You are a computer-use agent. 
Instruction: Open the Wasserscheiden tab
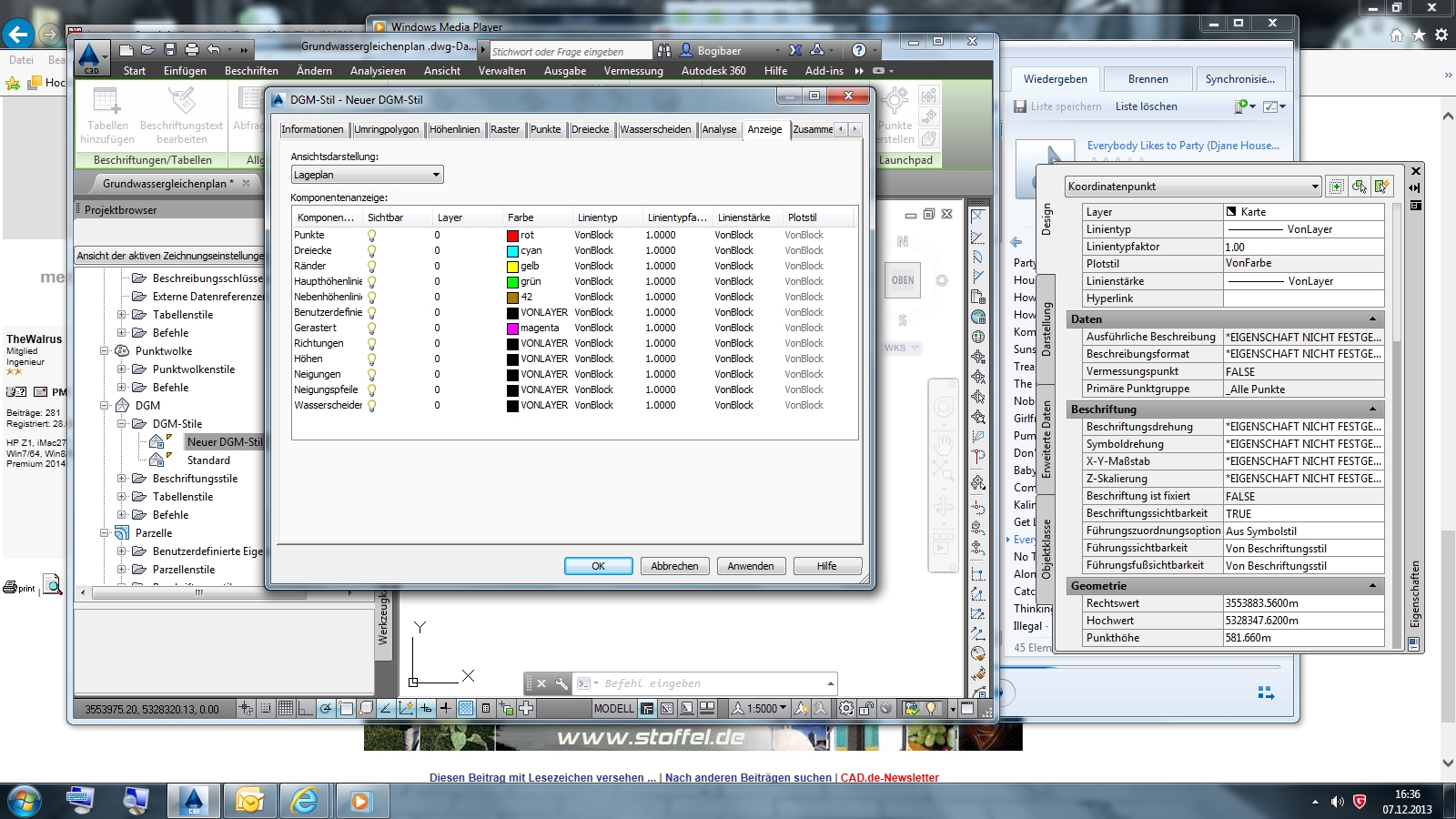pos(655,129)
